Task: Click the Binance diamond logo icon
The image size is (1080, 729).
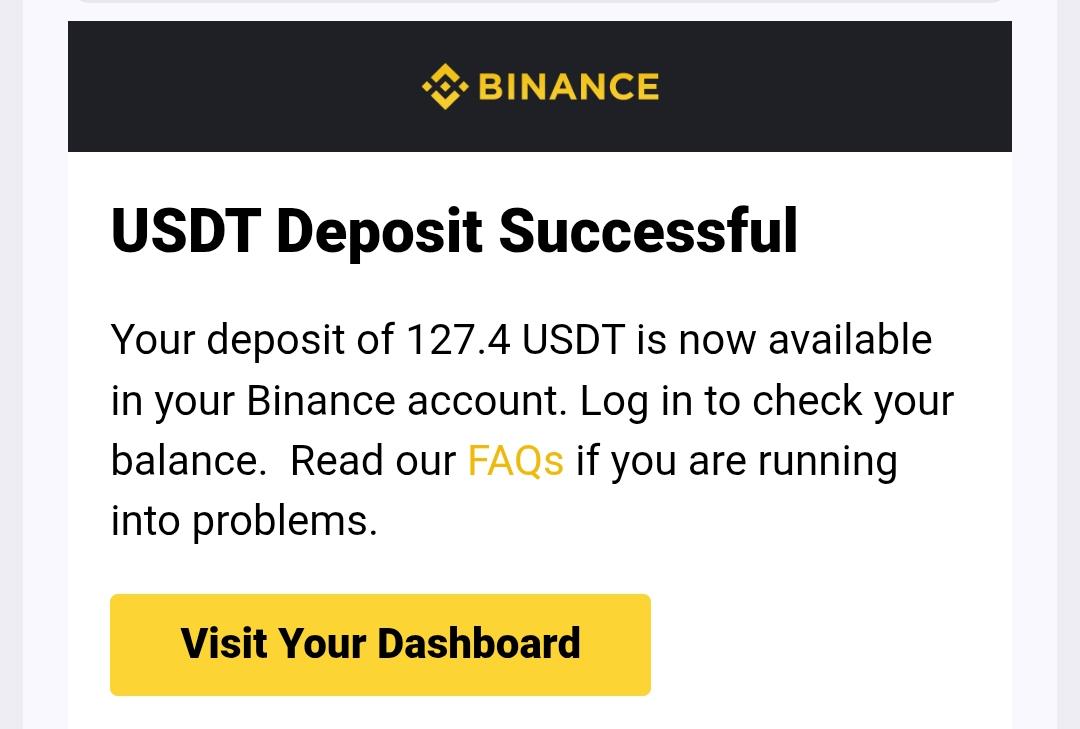Action: click(x=444, y=86)
